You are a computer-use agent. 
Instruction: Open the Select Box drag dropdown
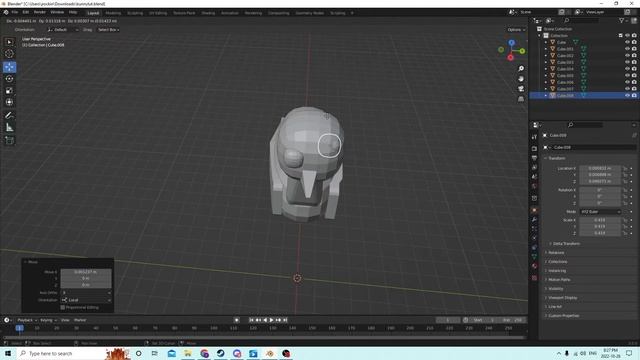tap(108, 30)
